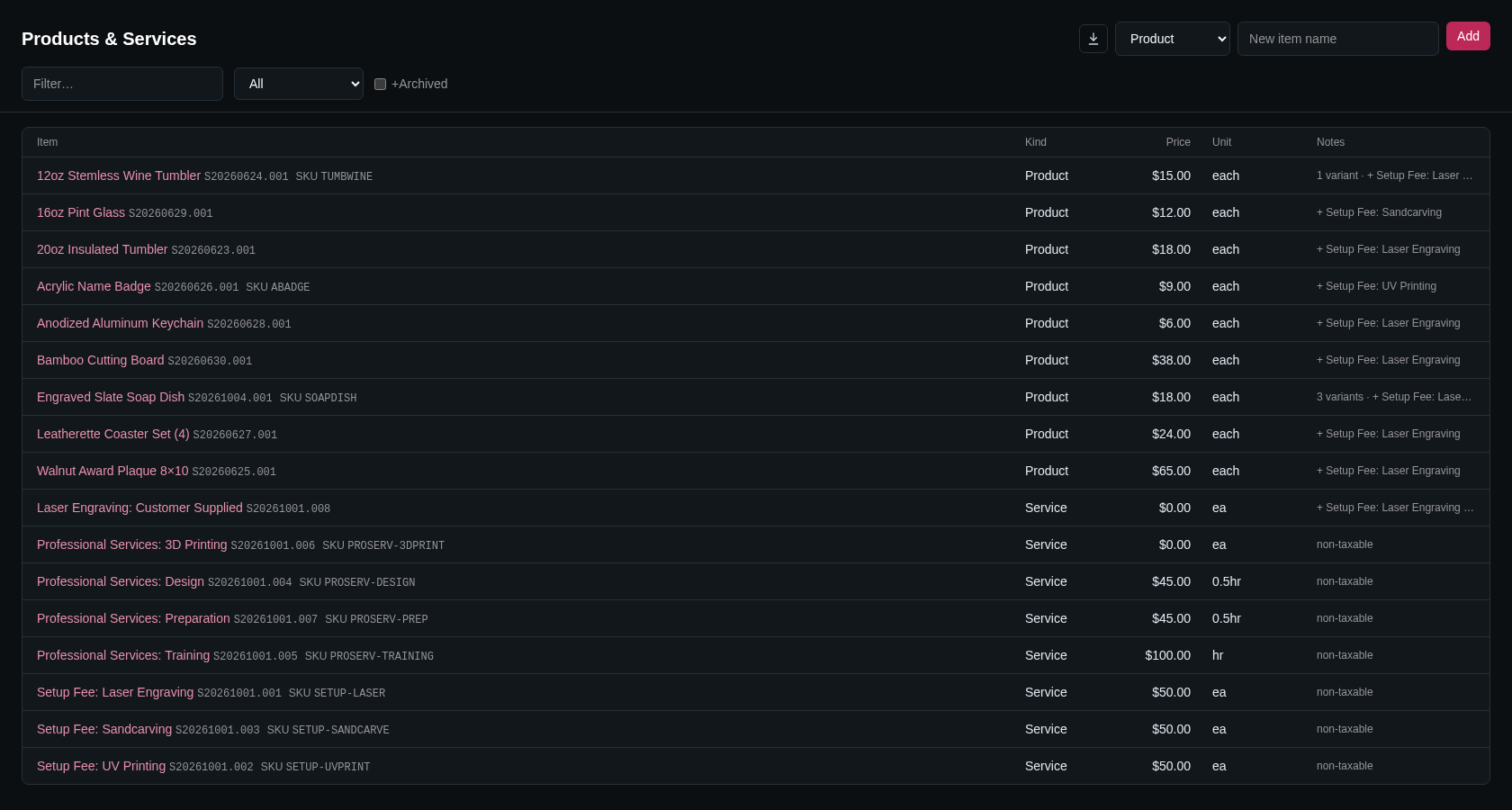Click the Products & Services heading

pos(109,39)
